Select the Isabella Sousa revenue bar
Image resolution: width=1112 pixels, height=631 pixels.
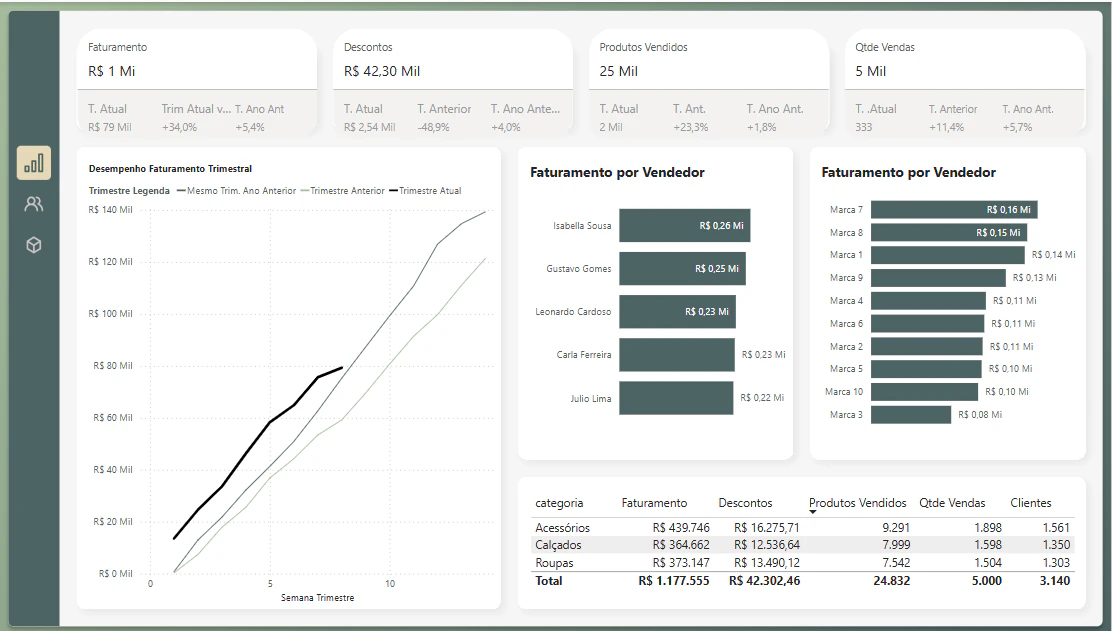tap(684, 225)
